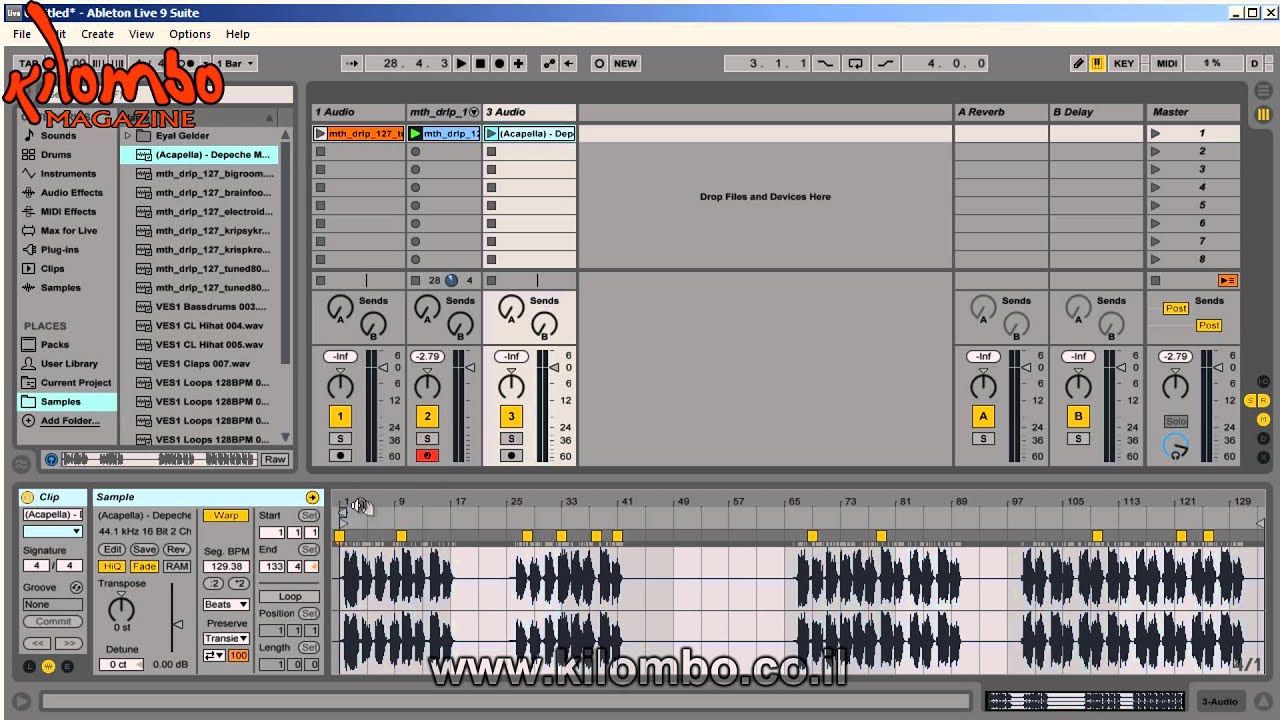Open Plug-ins browser category

click(x=59, y=250)
